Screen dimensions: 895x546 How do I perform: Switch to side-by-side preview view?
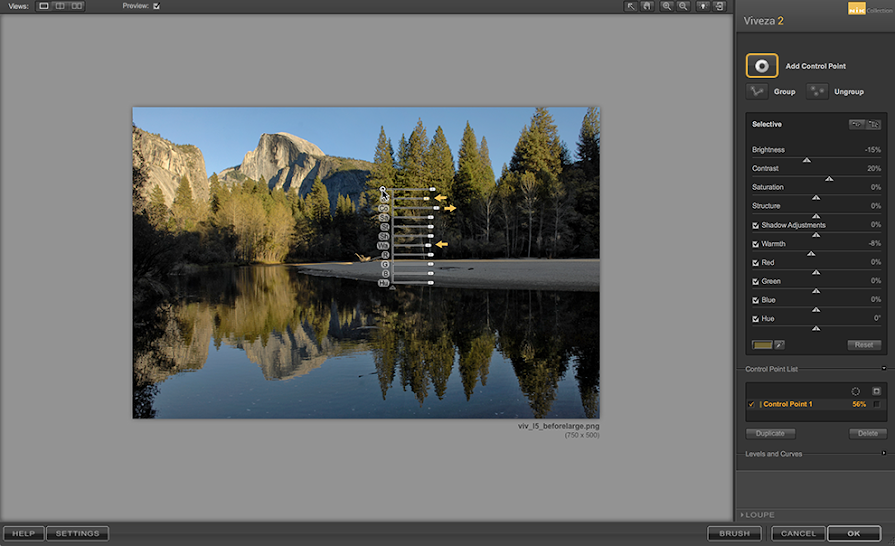coord(77,6)
